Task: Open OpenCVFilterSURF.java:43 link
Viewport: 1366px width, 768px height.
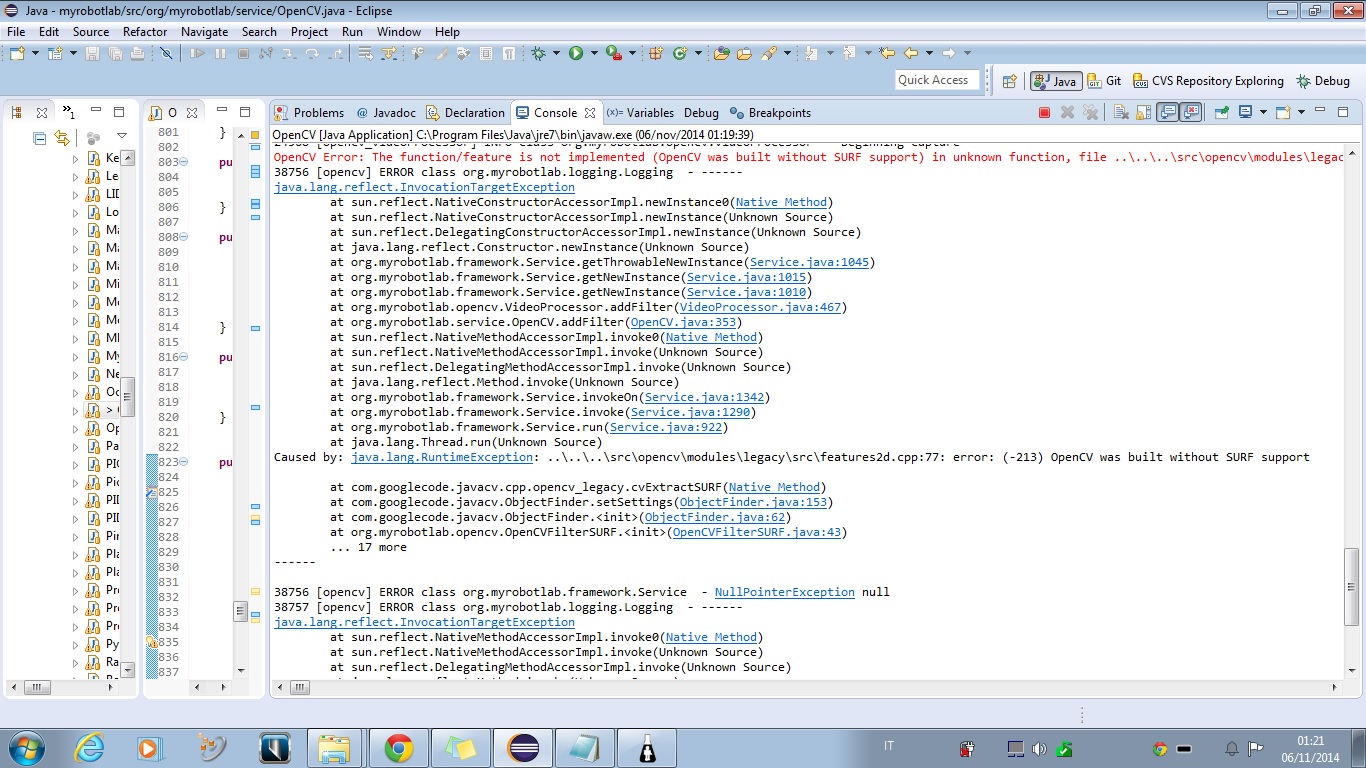Action: 756,532
